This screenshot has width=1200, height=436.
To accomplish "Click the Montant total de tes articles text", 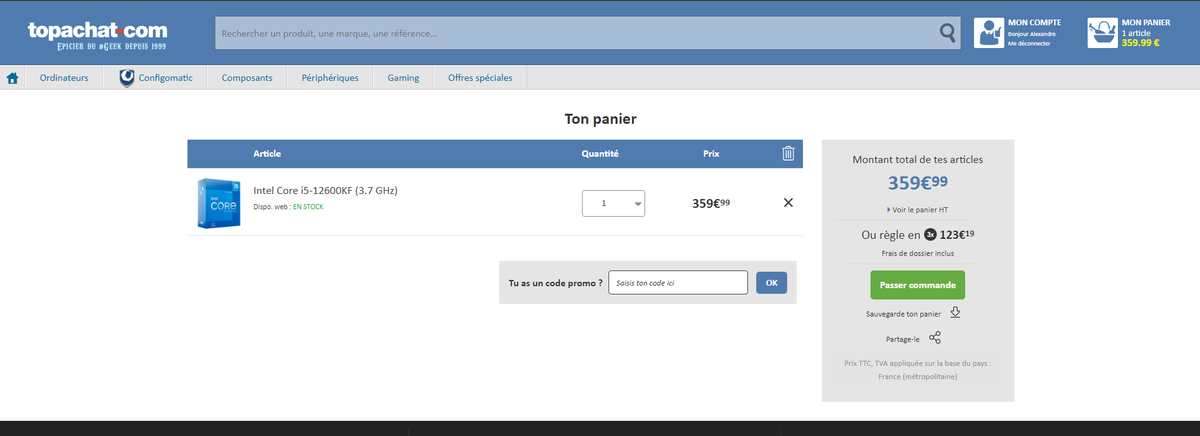I will pyautogui.click(x=917, y=159).
